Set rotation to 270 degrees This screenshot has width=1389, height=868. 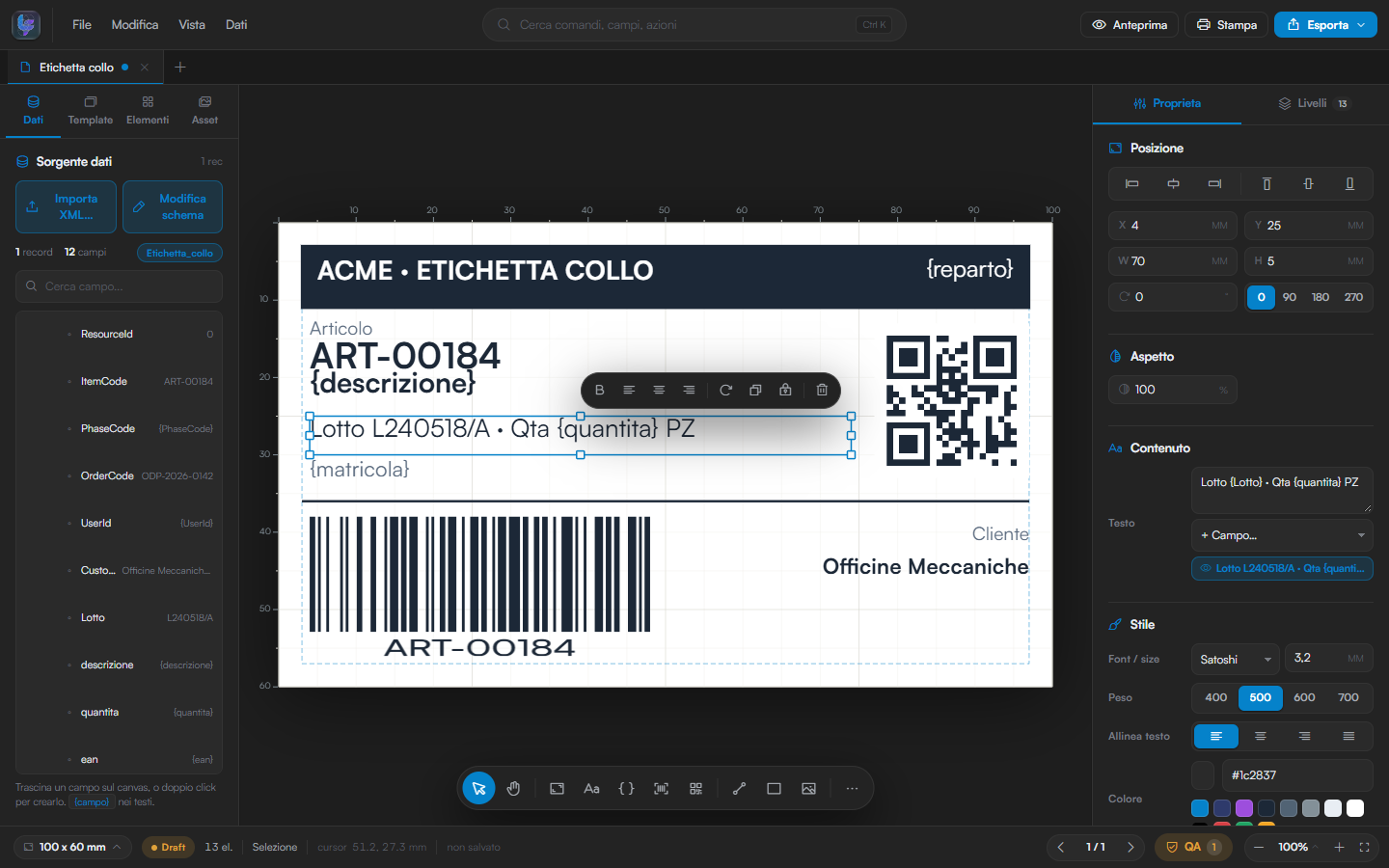click(x=1353, y=297)
